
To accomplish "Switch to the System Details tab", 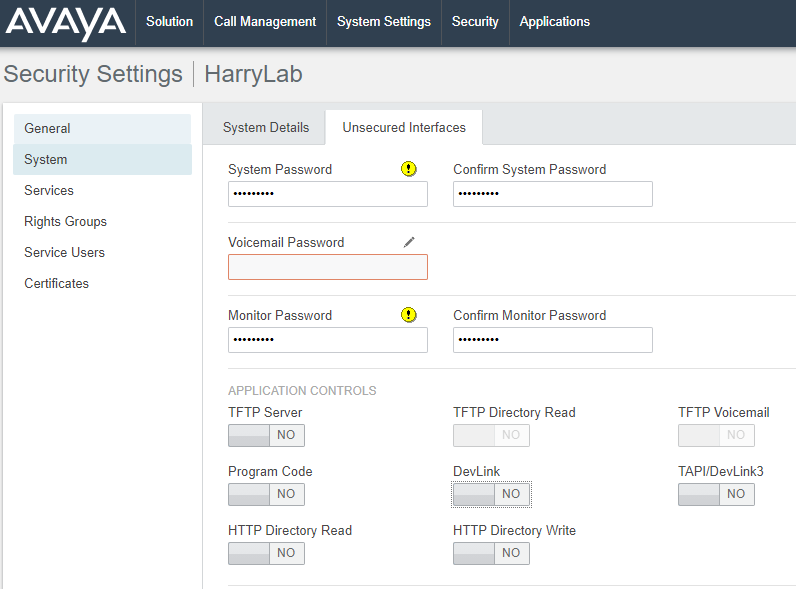I will [266, 127].
